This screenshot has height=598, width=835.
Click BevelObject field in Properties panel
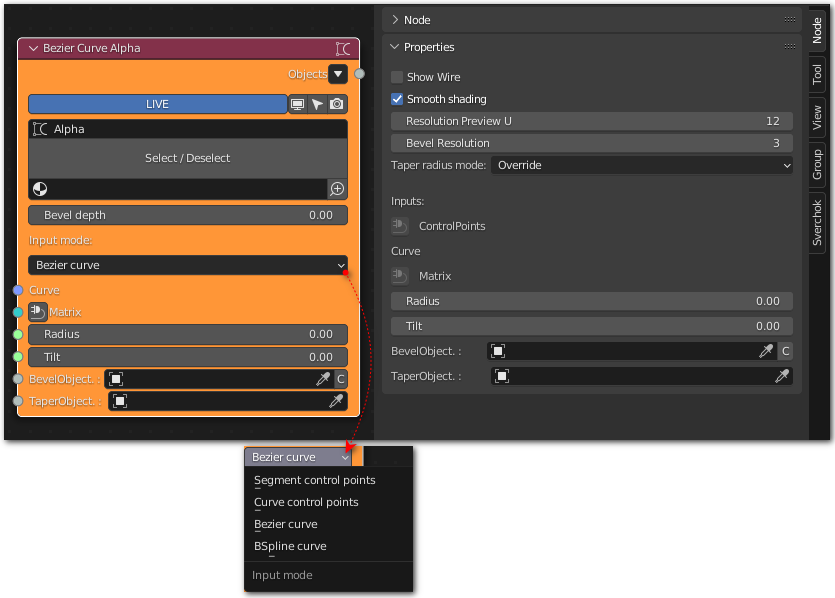pos(633,351)
